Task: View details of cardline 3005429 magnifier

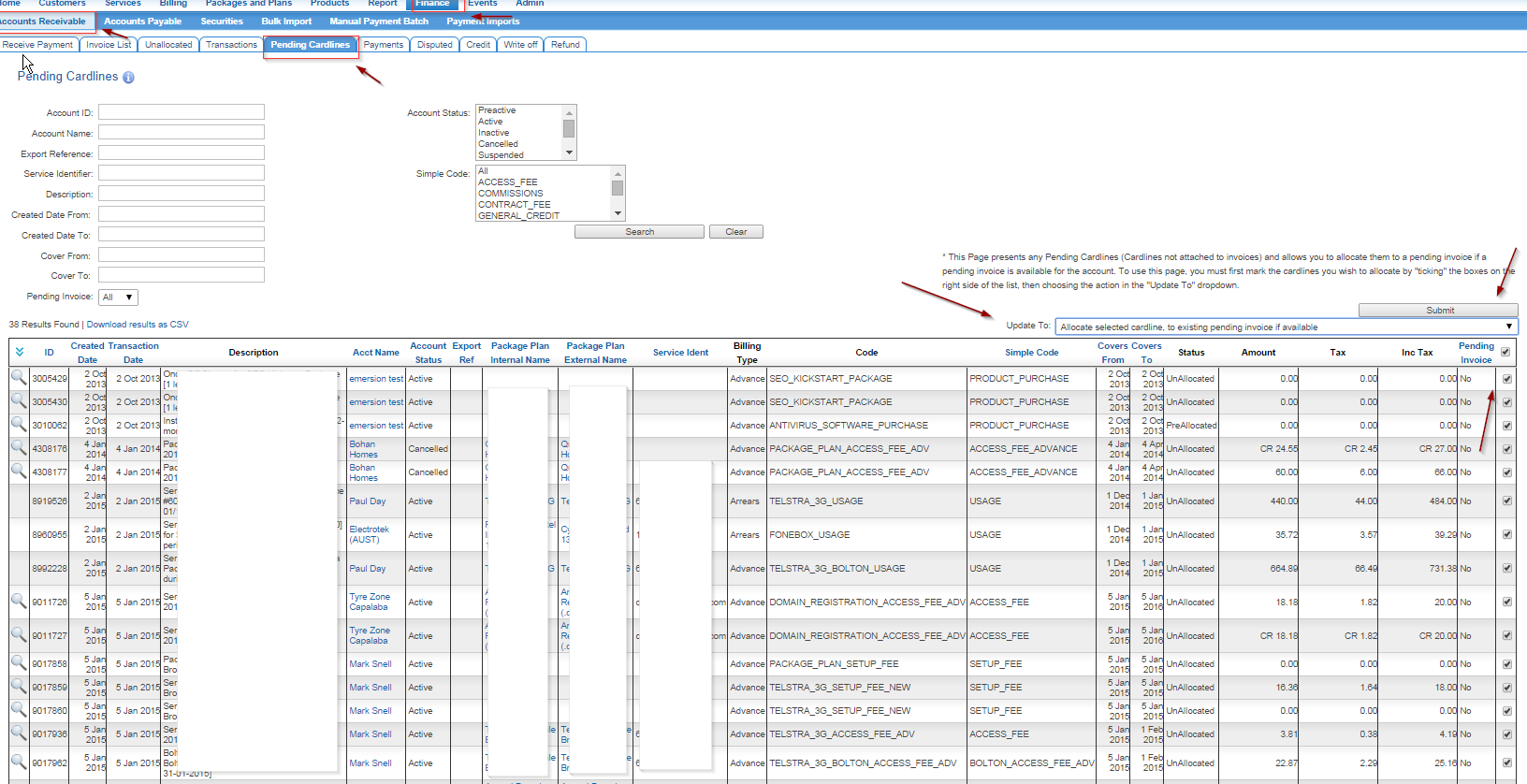Action: point(19,377)
